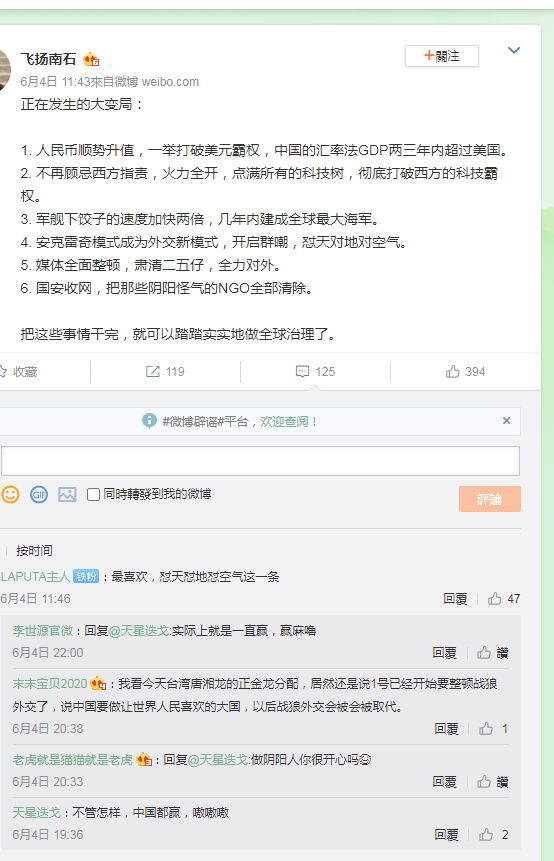The image size is (554, 861).
Task: Like the post with 394 thumbs-up
Action: (466, 372)
